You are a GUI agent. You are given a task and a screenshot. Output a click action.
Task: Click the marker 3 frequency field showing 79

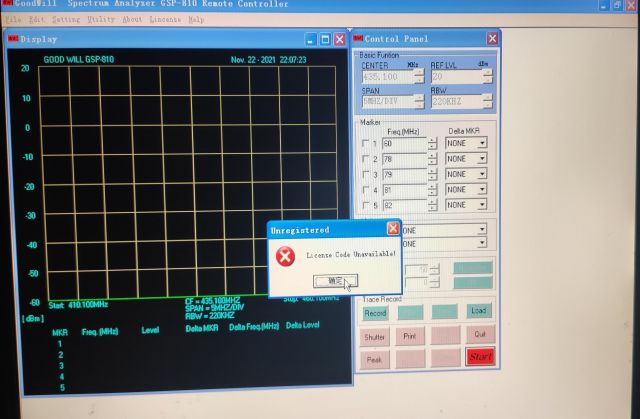click(404, 175)
